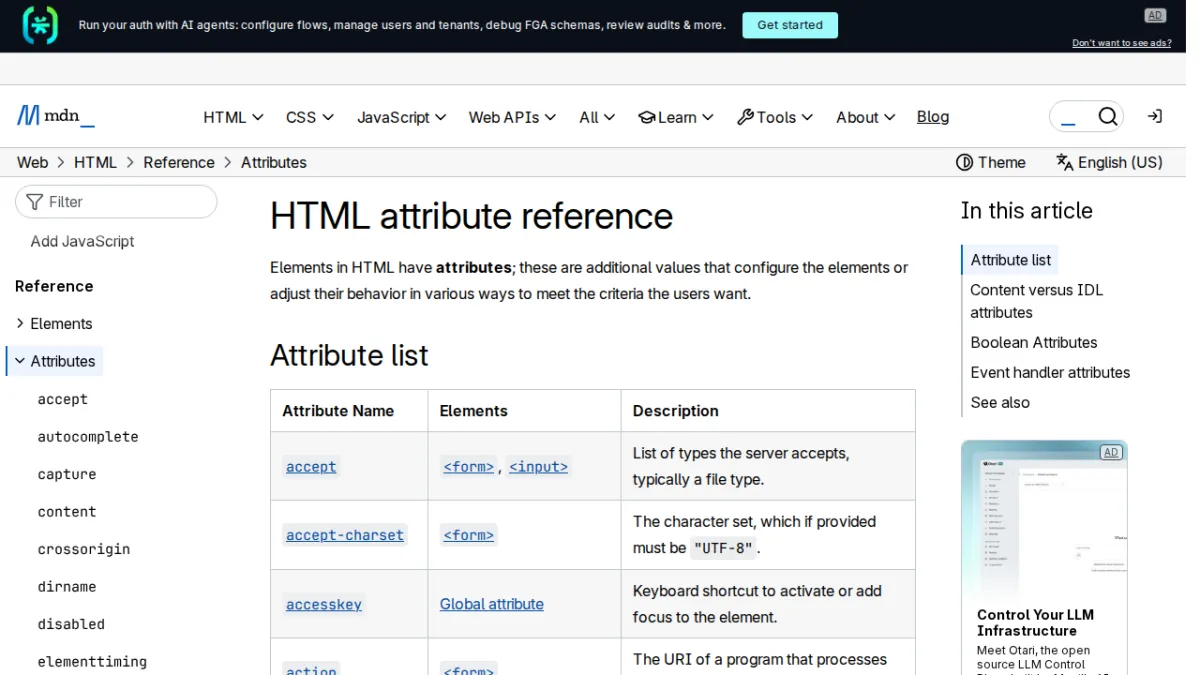Expand the Tools navigation menu
This screenshot has height=675, width=1200.
coord(775,117)
